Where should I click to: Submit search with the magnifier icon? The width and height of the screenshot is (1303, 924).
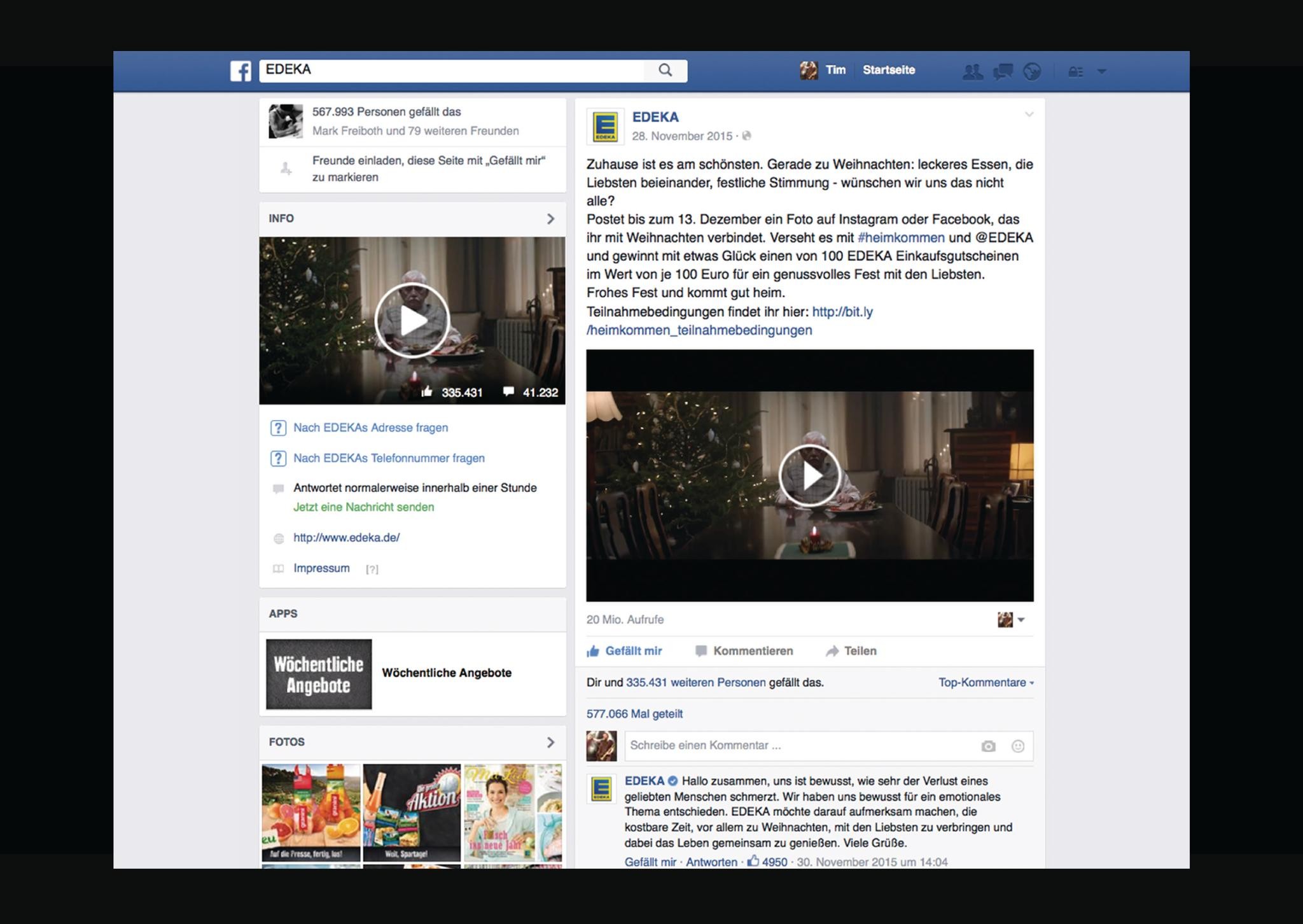click(665, 70)
